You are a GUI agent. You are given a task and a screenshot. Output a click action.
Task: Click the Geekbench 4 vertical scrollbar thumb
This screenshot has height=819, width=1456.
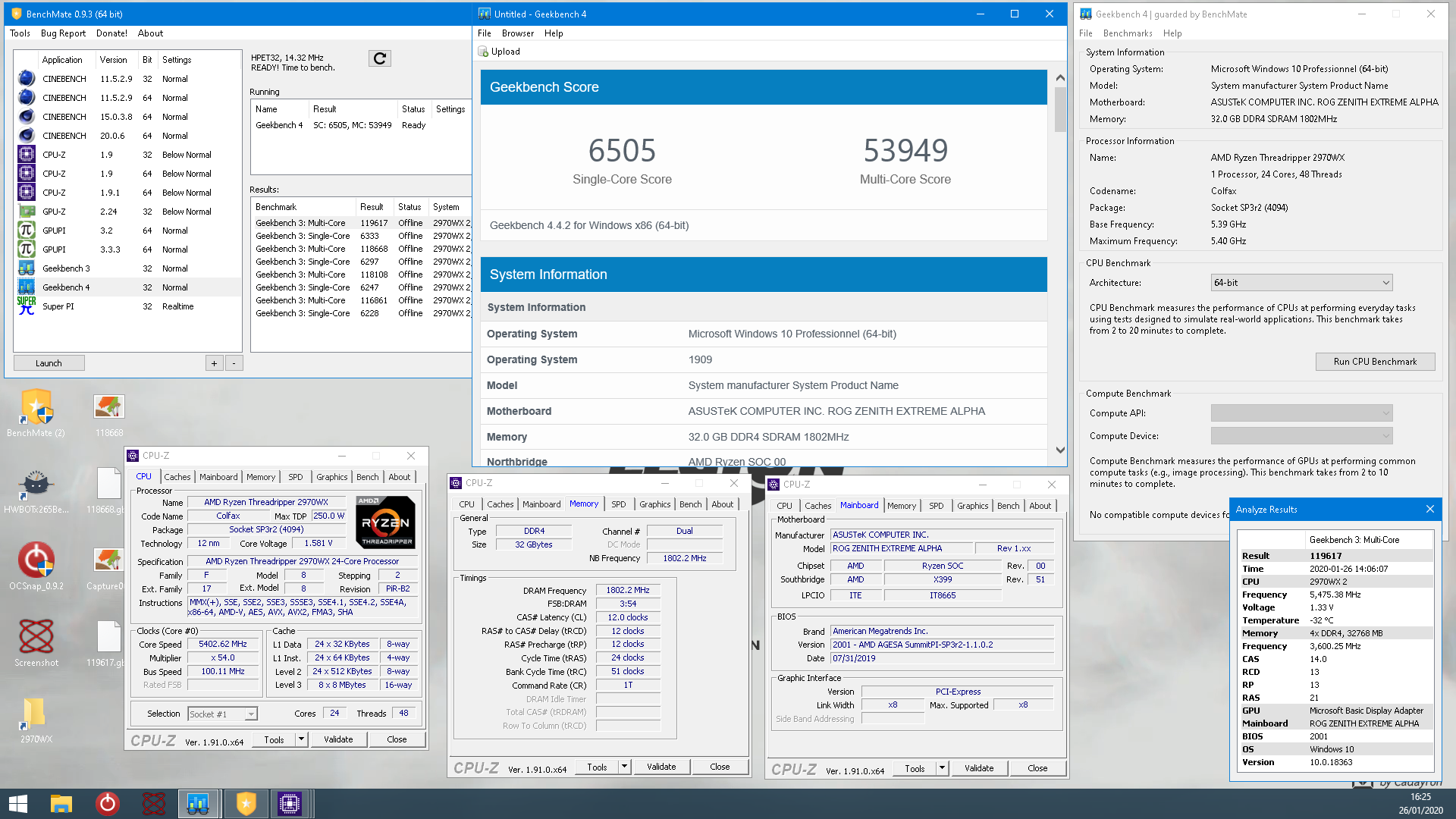[x=1060, y=108]
